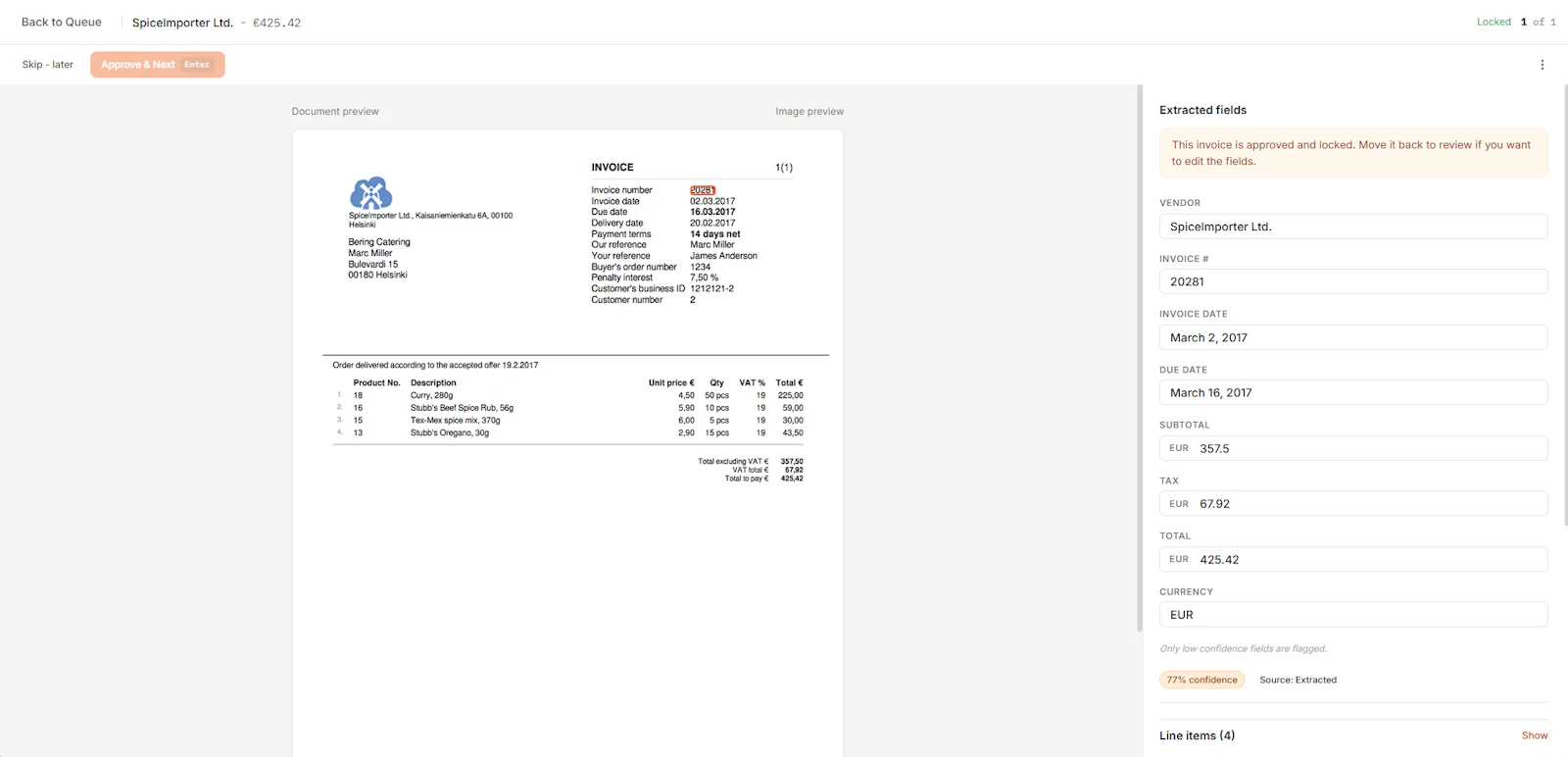
Task: Click Approve & Next button
Action: [158, 65]
